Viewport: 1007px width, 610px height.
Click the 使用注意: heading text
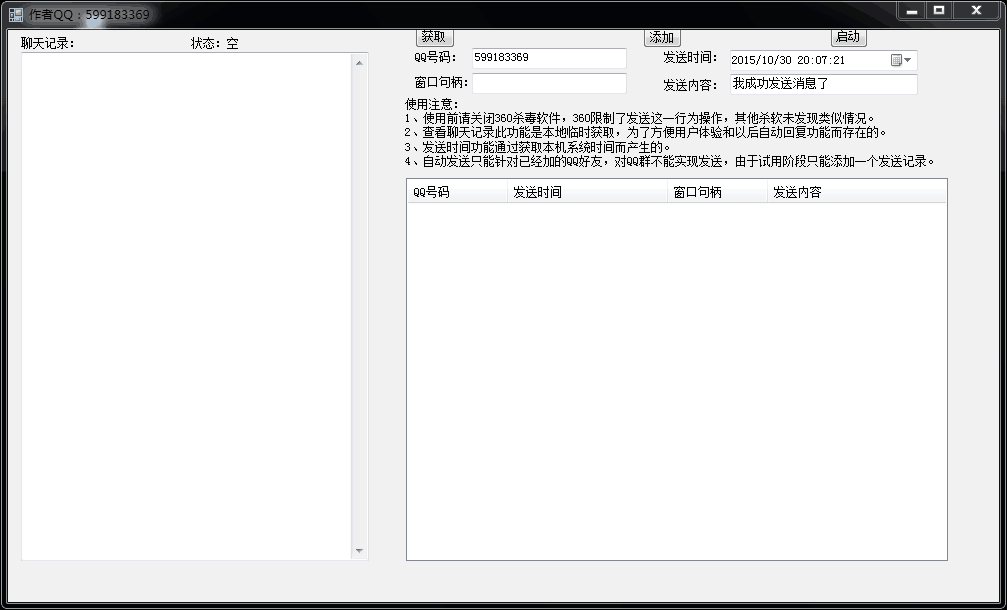(432, 104)
